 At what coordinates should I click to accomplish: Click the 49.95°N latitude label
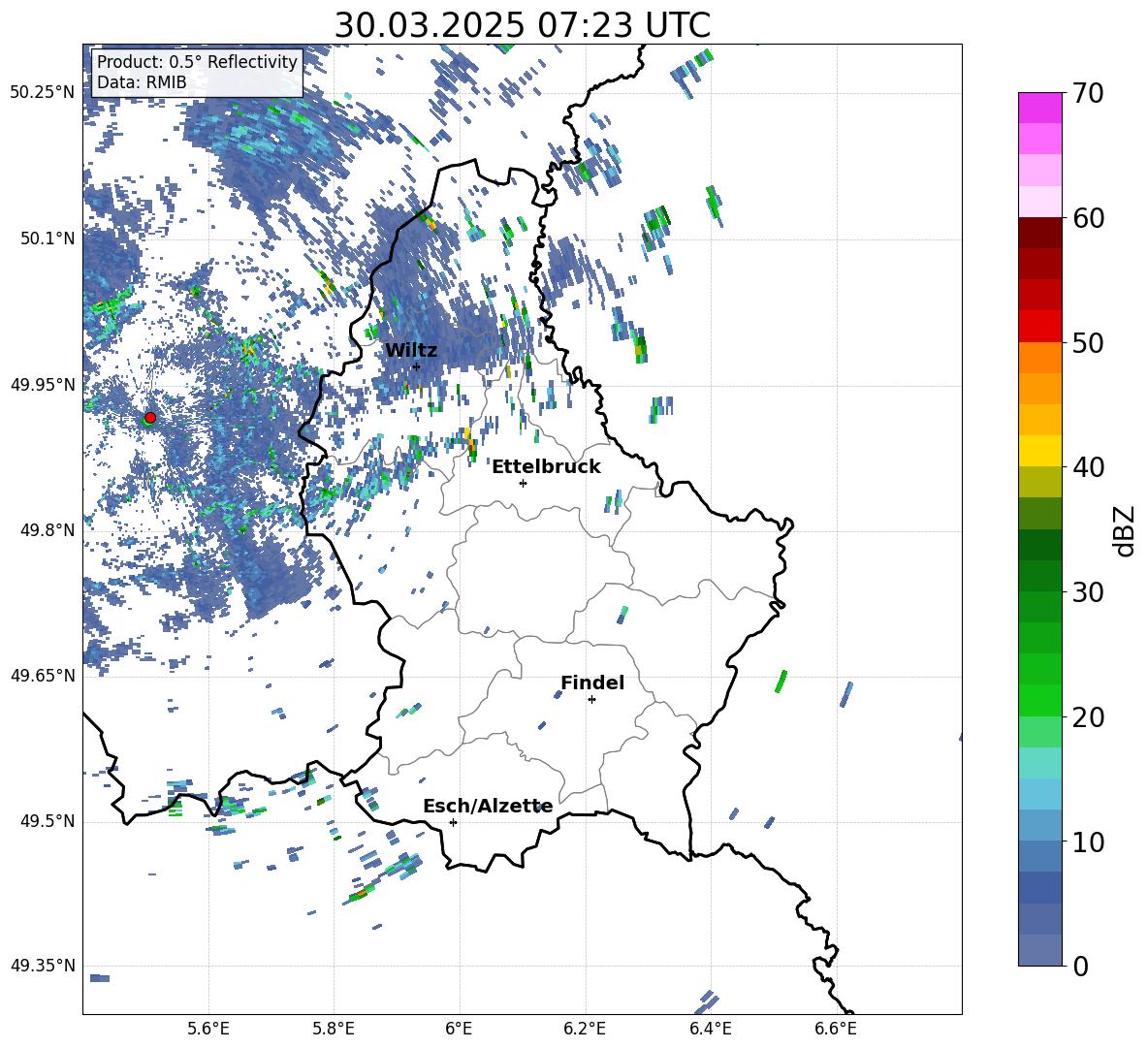tap(43, 385)
